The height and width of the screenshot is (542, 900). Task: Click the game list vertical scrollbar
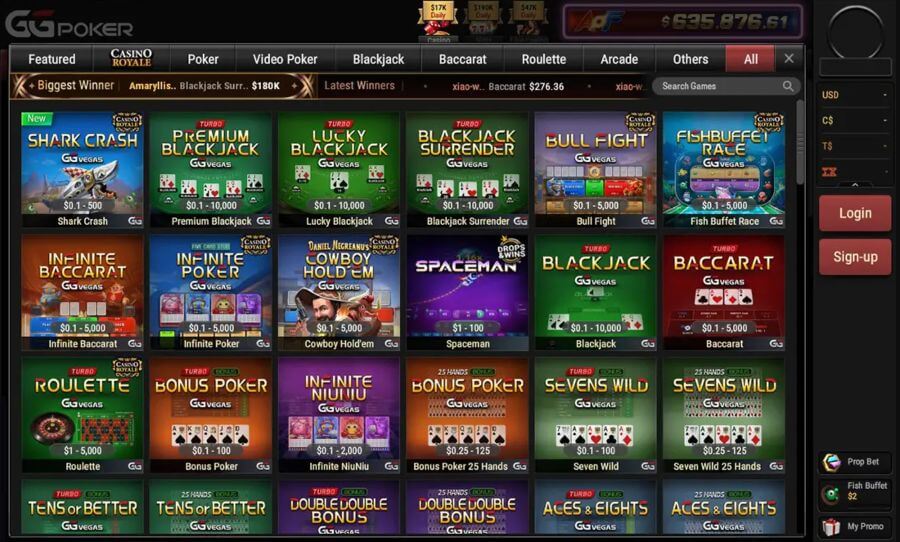tap(800, 142)
